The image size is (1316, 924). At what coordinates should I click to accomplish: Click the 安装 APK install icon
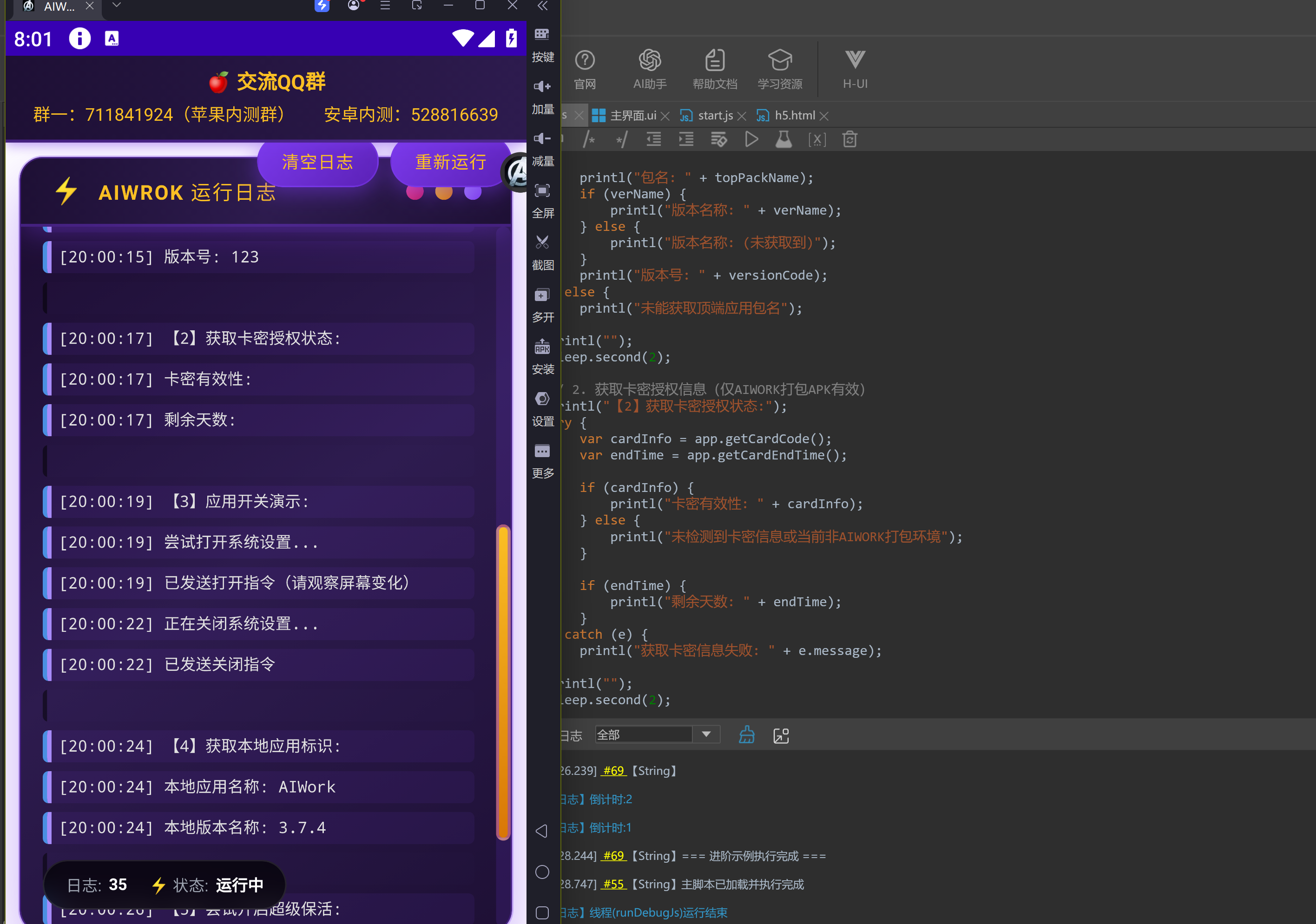[x=542, y=347]
